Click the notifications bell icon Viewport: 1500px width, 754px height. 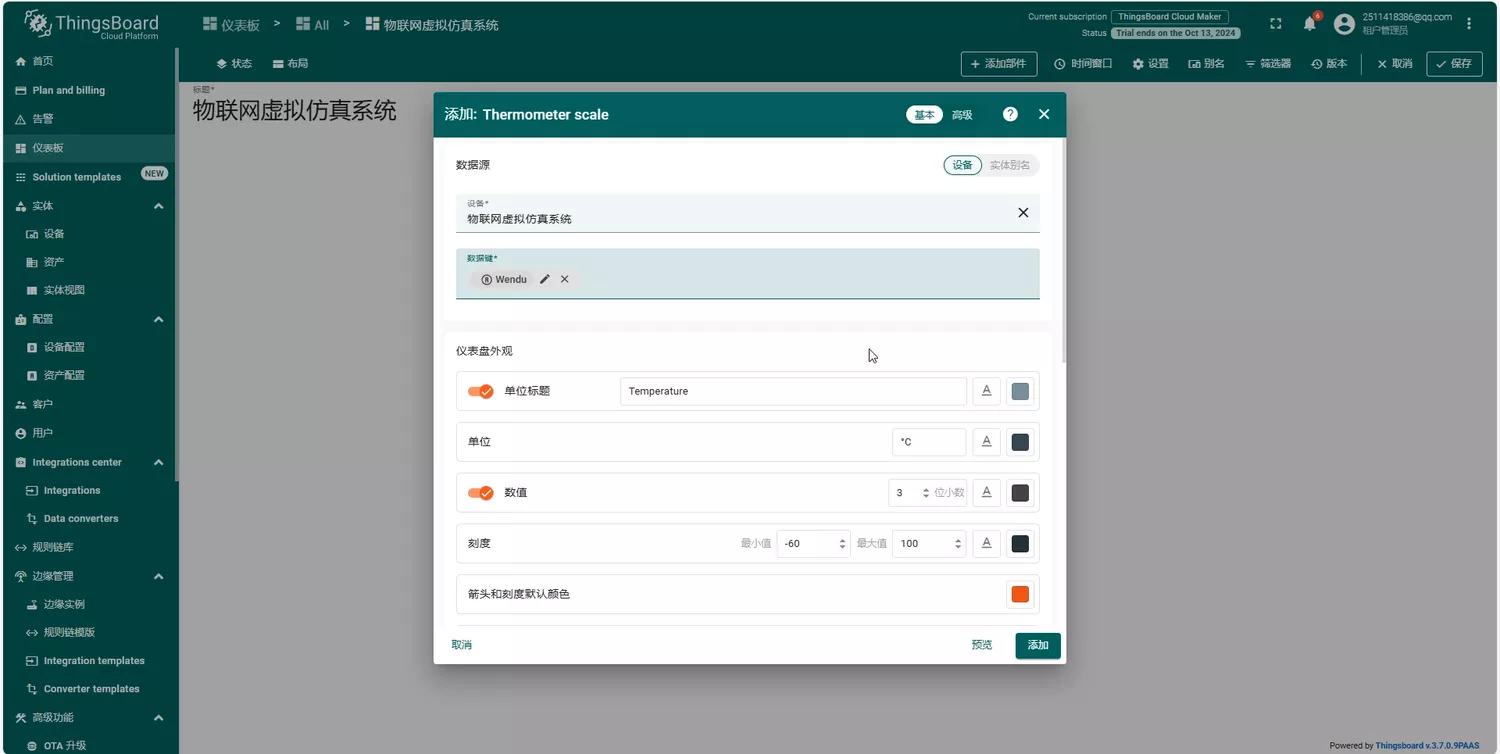(x=1309, y=24)
